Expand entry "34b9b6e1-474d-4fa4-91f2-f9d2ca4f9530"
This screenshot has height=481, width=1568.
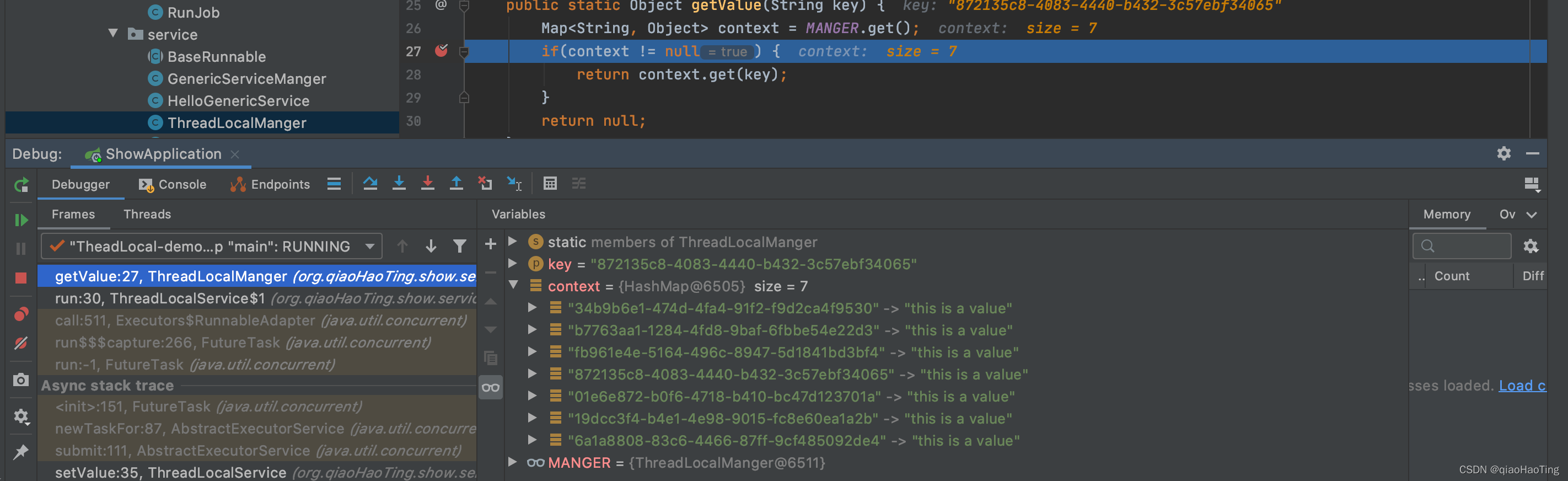pyautogui.click(x=532, y=307)
